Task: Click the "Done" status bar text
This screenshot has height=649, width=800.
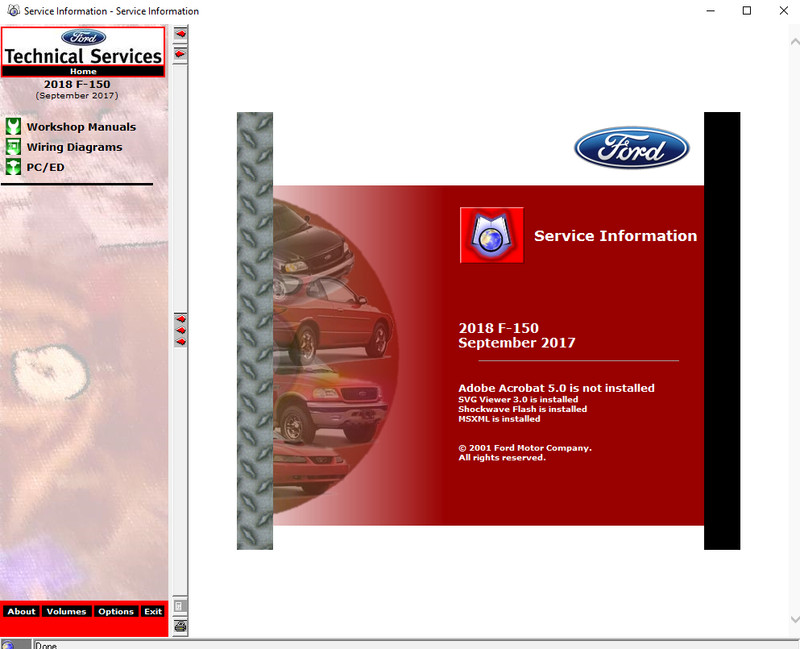Action: tap(46, 645)
